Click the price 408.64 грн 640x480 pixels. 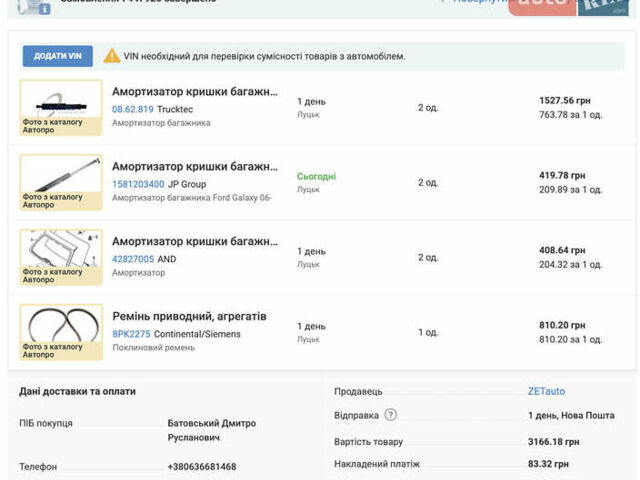pos(562,250)
